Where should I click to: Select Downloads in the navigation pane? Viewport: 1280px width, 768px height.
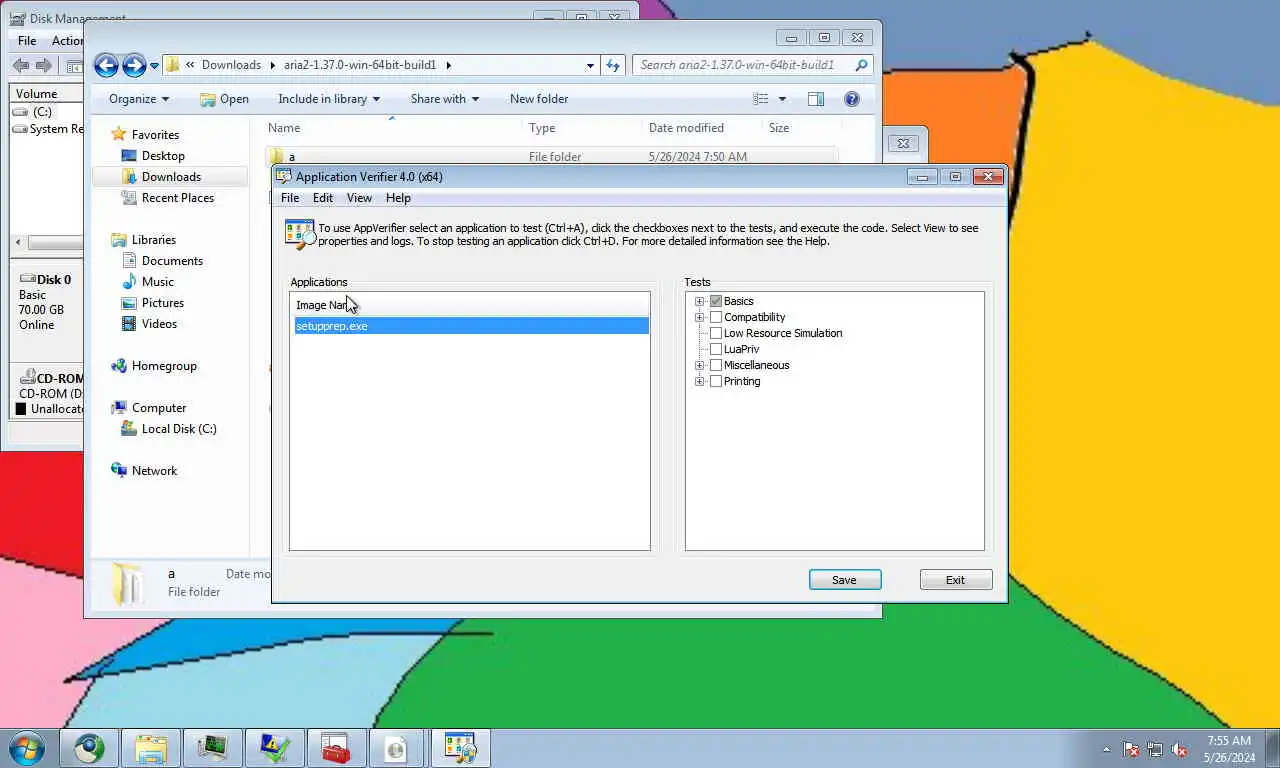[x=171, y=177]
